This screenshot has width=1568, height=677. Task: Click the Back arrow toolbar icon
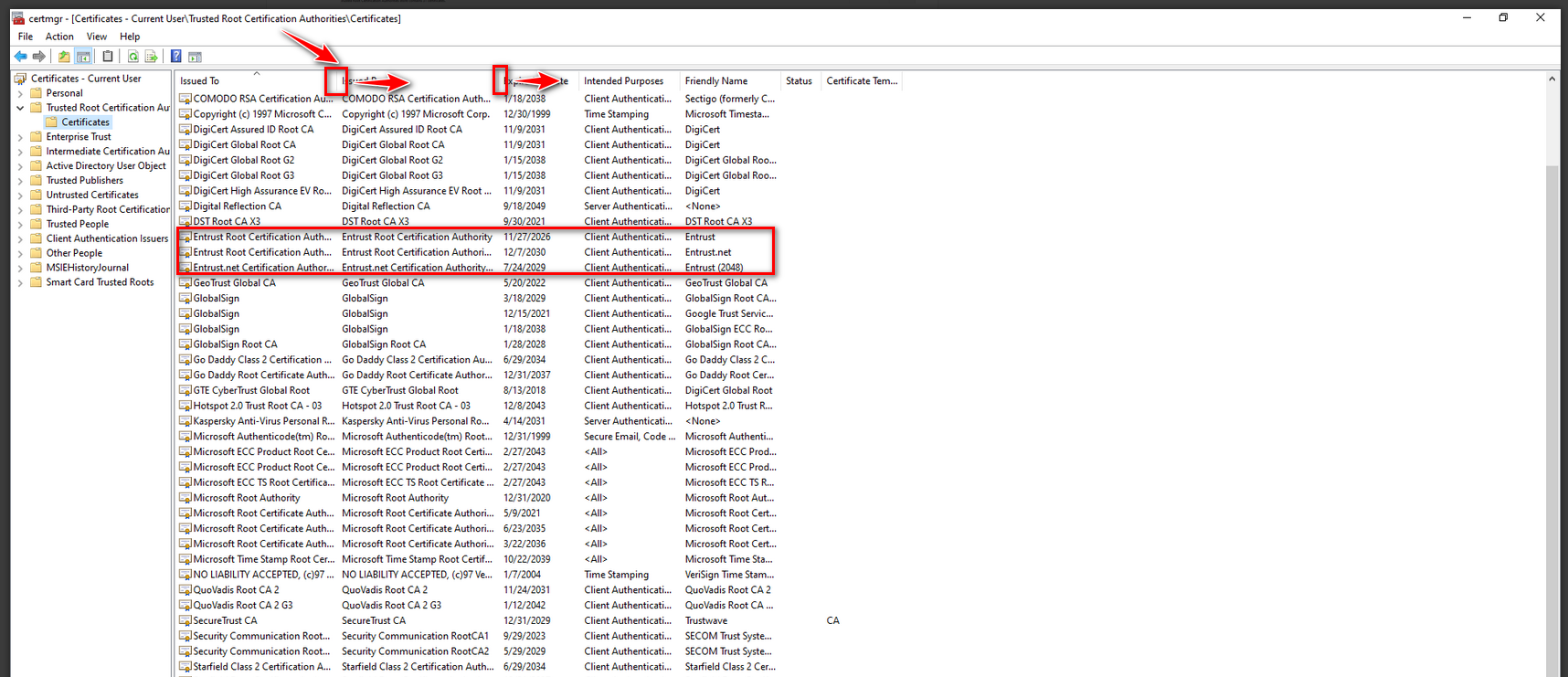(20, 57)
